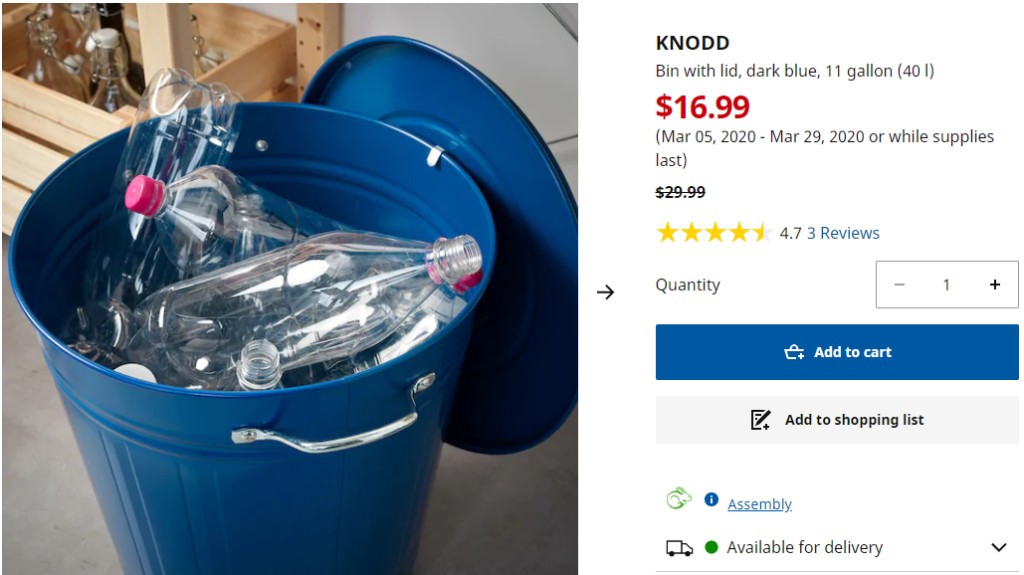Expand the Available for delivery section
Viewport: 1024px width, 575px height.
pyautogui.click(x=998, y=548)
